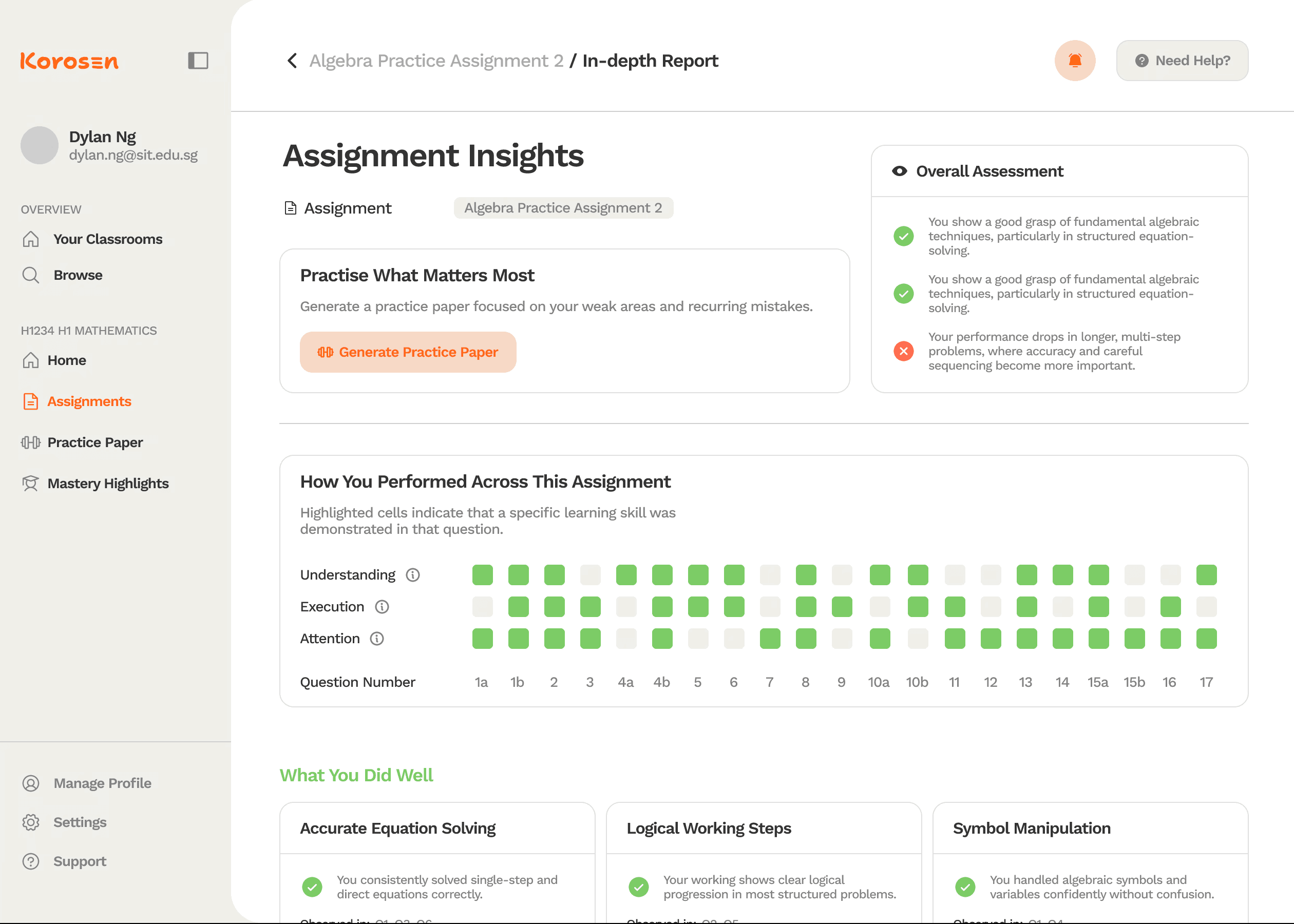Collapse the sidebar using the panel toggle
This screenshot has width=1294, height=924.
(x=198, y=60)
